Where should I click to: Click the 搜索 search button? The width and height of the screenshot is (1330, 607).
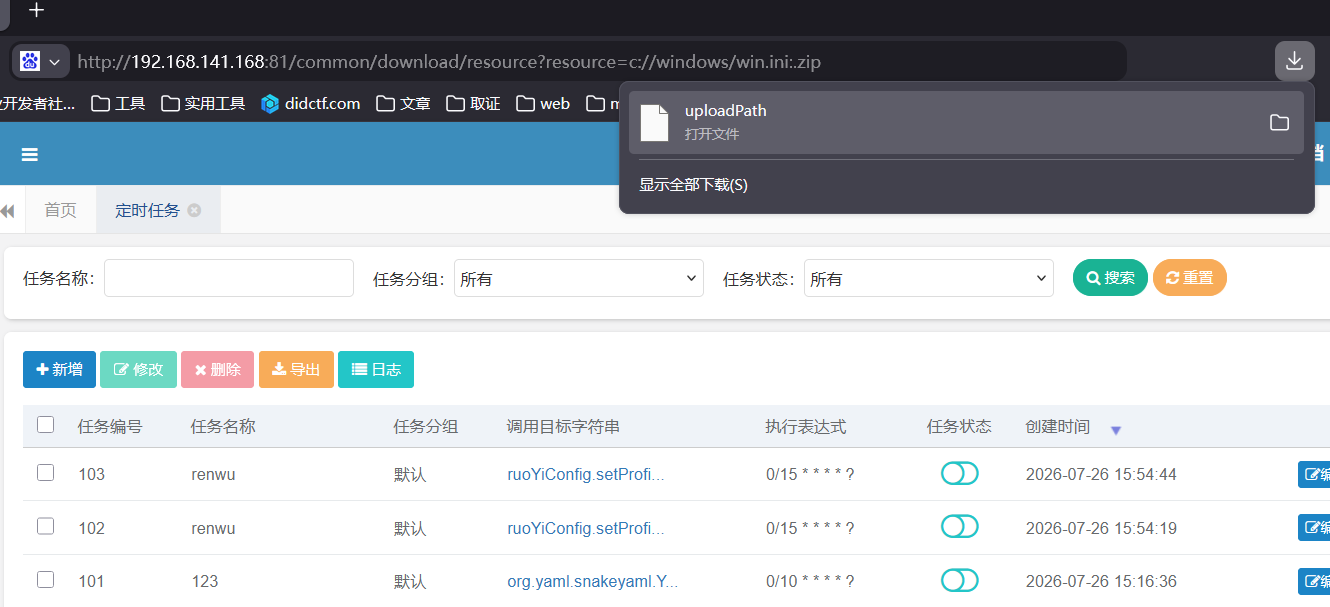(1110, 278)
